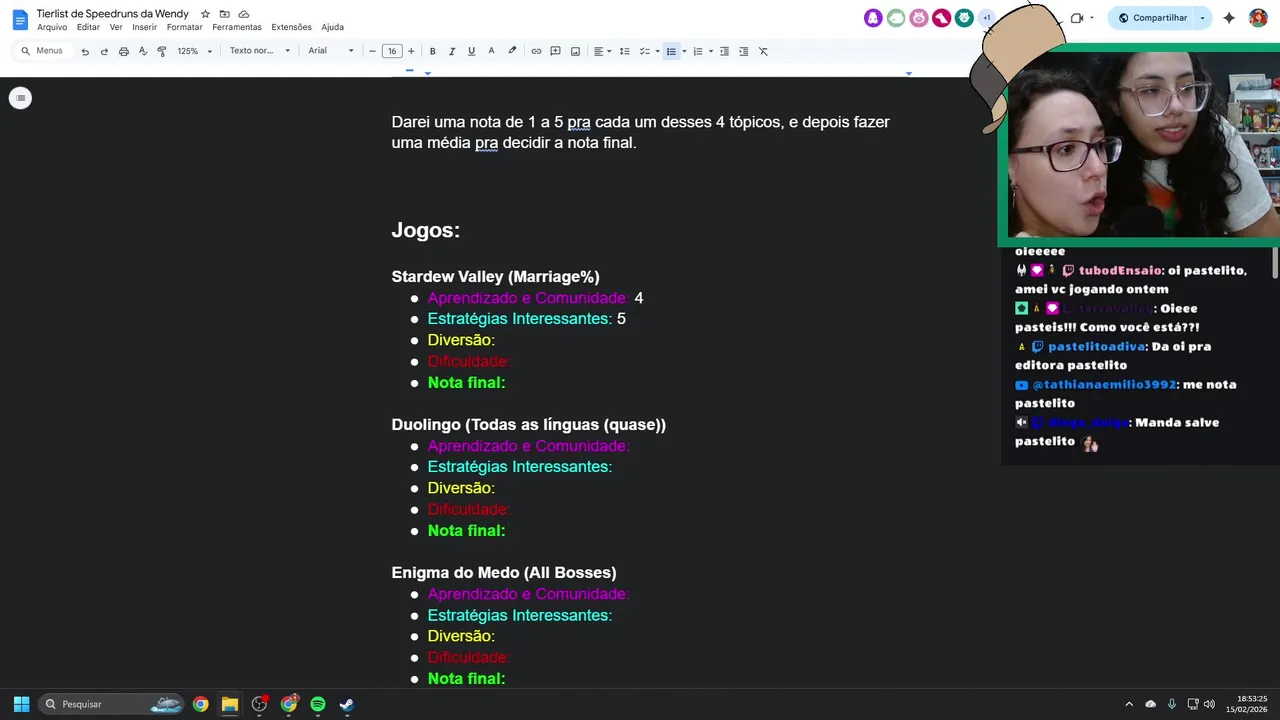1280x720 pixels.
Task: Expand the numbered list options arrow
Action: [x=711, y=51]
